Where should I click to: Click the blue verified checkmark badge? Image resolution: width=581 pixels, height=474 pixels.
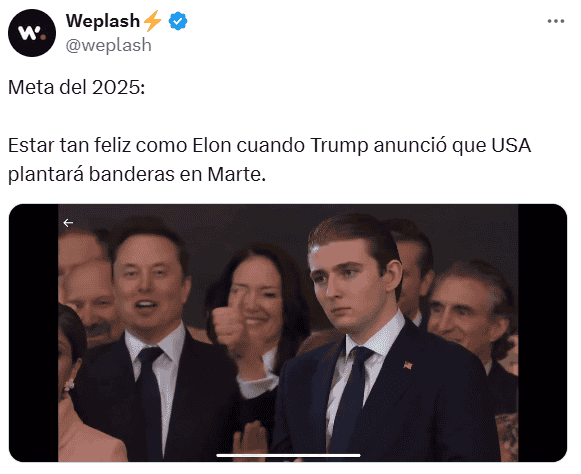[x=178, y=21]
